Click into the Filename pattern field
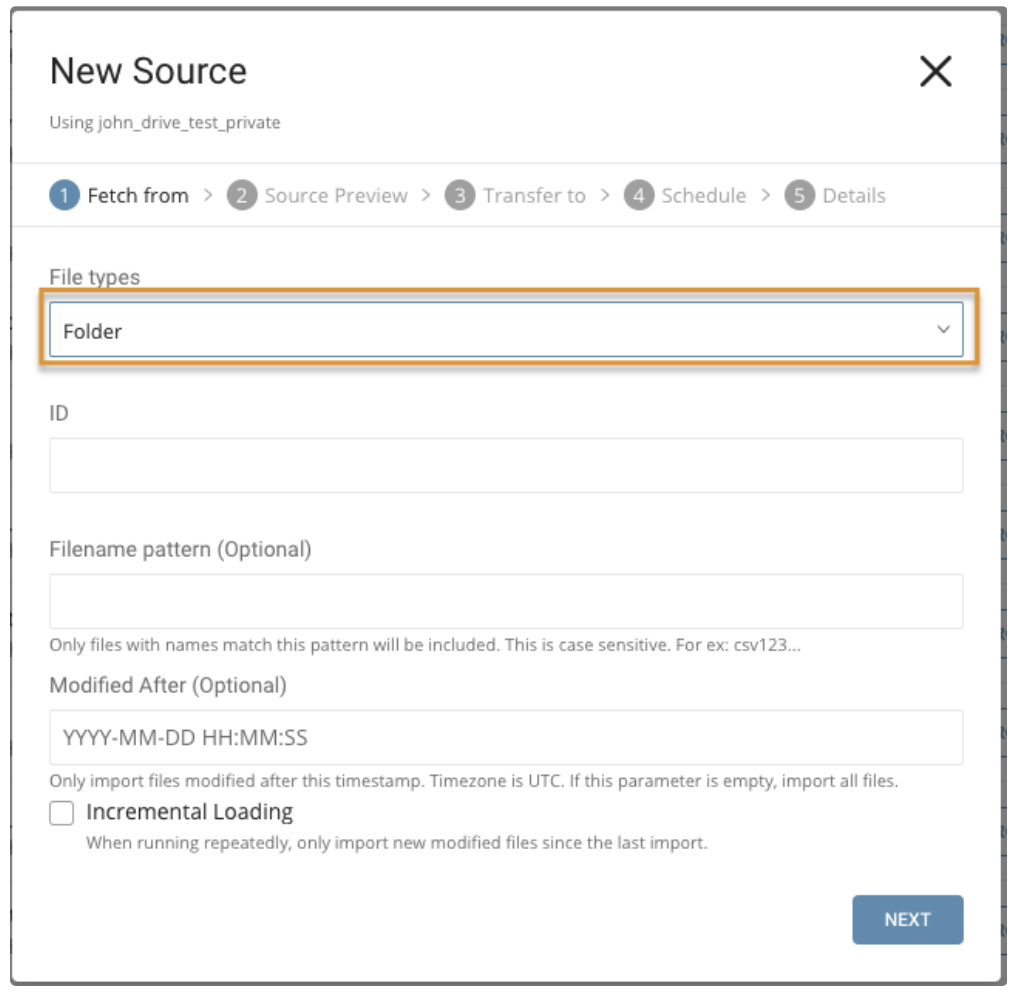The width and height of the screenshot is (1022, 1002). point(505,601)
